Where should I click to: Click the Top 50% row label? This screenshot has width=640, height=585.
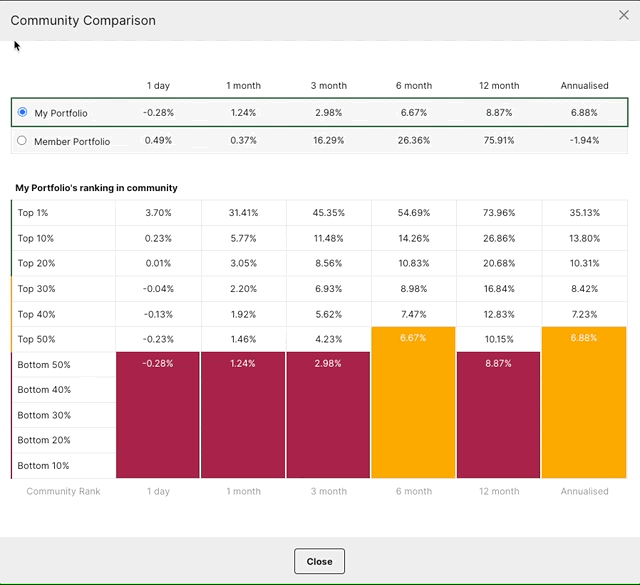pyautogui.click(x=36, y=339)
